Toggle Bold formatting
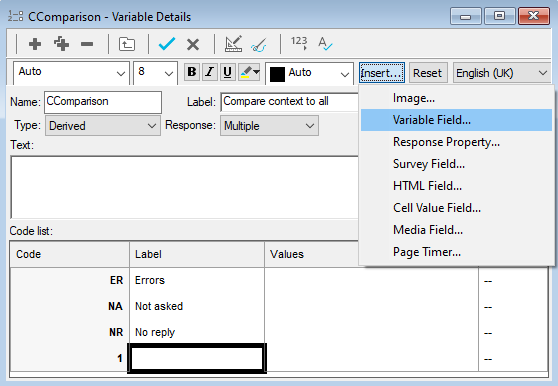Image resolution: width=558 pixels, height=386 pixels. click(x=192, y=72)
